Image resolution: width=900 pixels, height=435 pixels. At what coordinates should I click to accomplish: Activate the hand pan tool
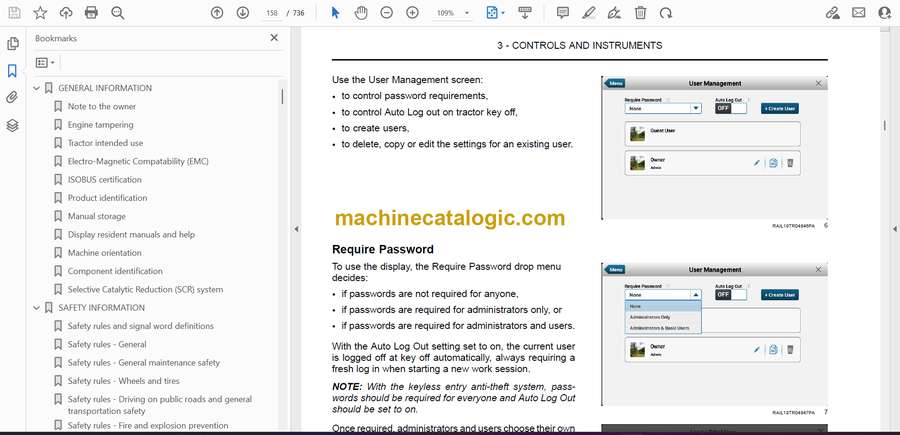point(361,13)
